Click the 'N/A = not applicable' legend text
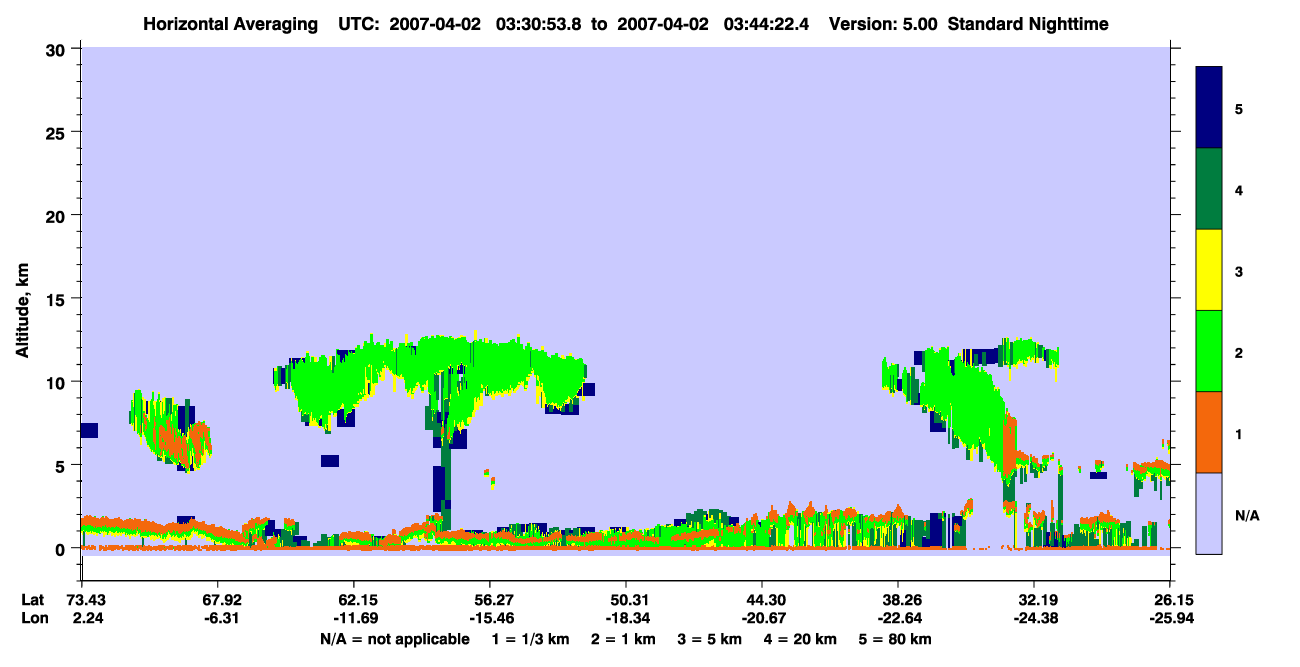Screen dimensions: 1300x667 click(x=395, y=638)
